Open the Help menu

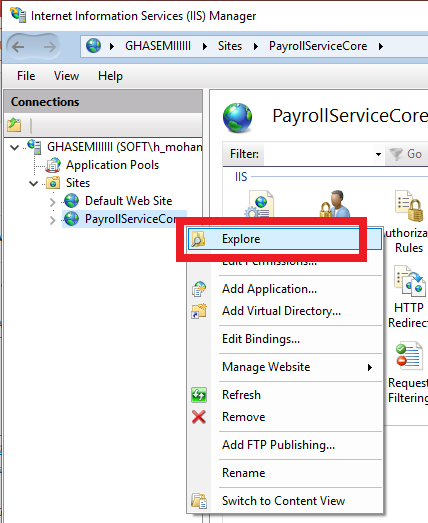110,76
